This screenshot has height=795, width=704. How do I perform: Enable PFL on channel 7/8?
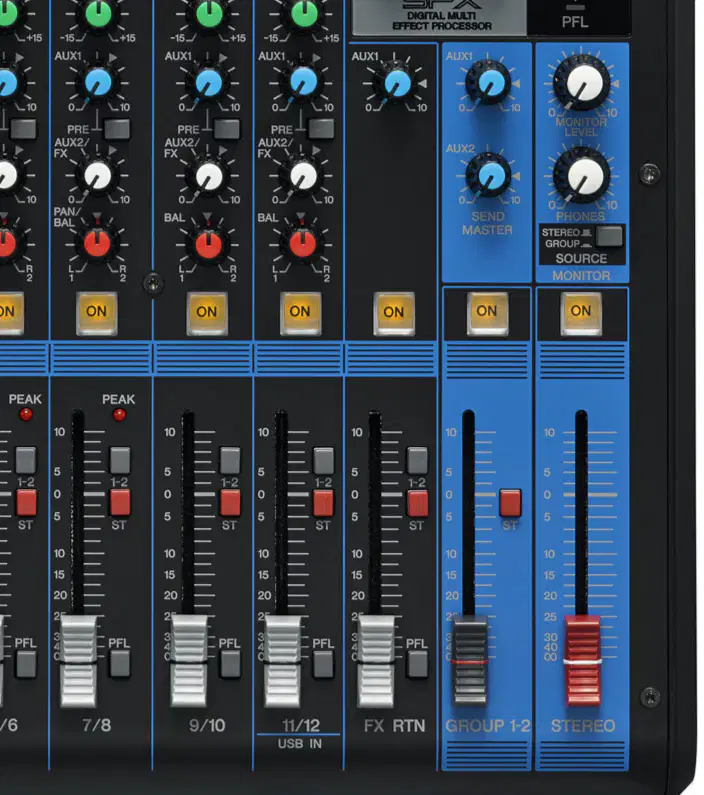(x=120, y=664)
